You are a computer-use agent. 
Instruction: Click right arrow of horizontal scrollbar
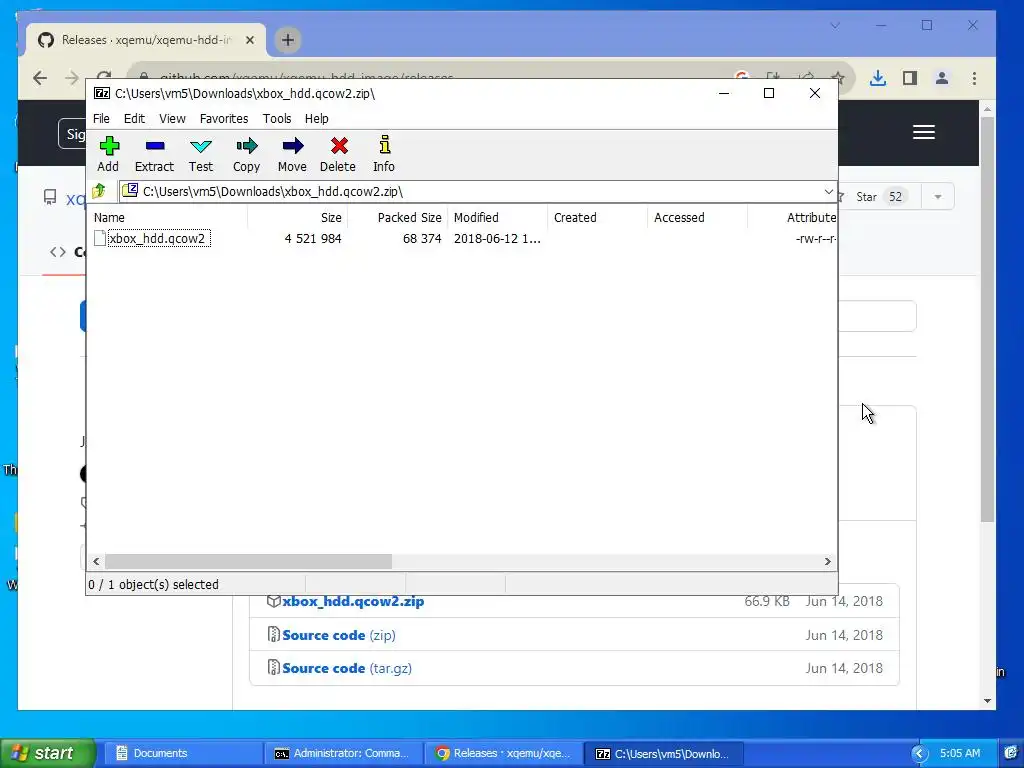827,562
